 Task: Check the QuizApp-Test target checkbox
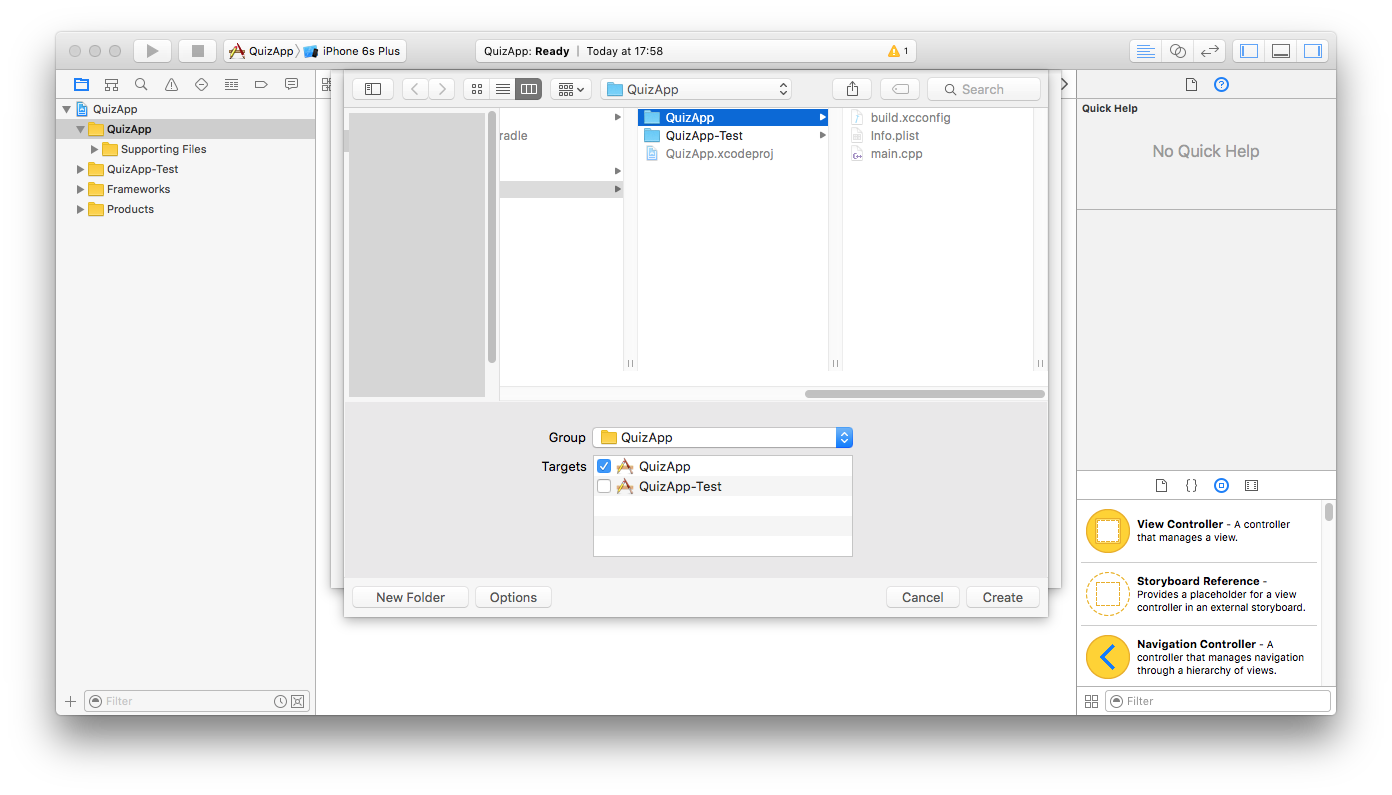pos(604,487)
